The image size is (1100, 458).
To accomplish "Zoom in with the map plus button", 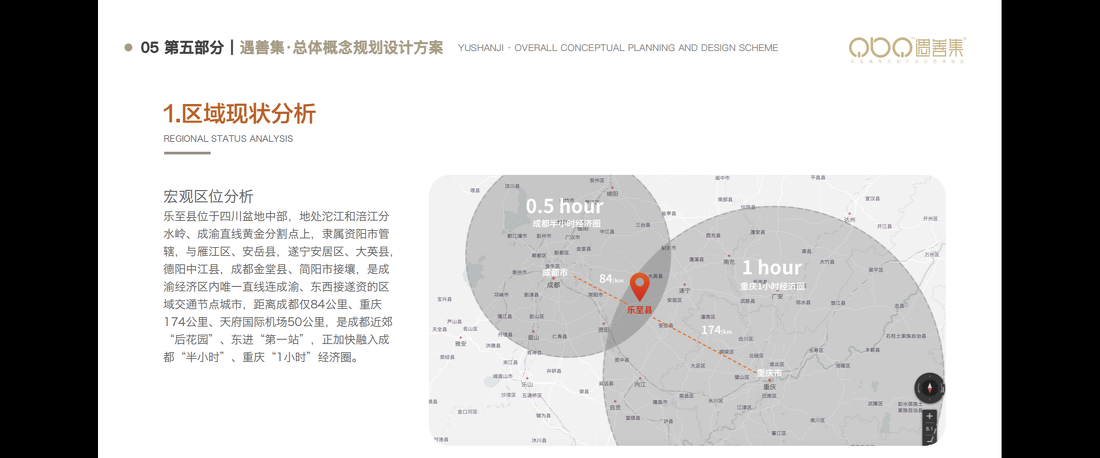I will coord(930,416).
